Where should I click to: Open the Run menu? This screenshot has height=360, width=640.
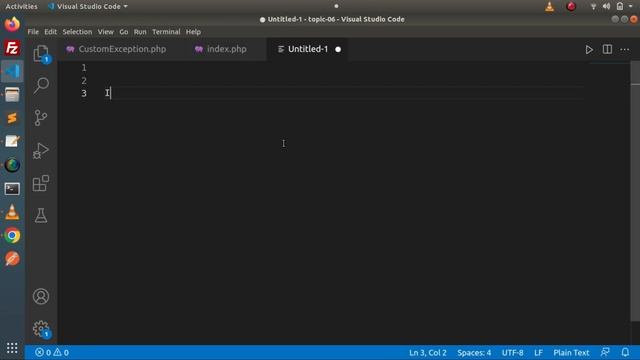[x=140, y=32]
